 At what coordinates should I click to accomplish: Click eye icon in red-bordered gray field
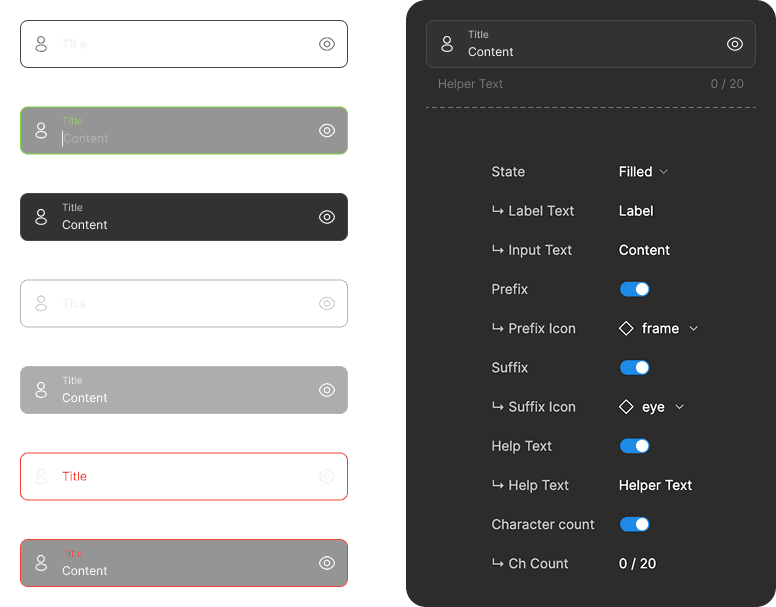coord(327,563)
